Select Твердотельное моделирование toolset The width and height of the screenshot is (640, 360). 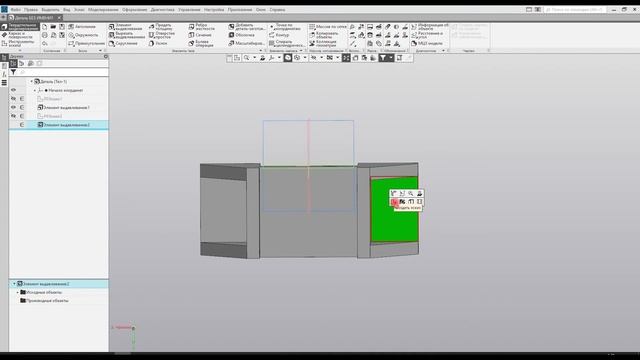pos(20,27)
